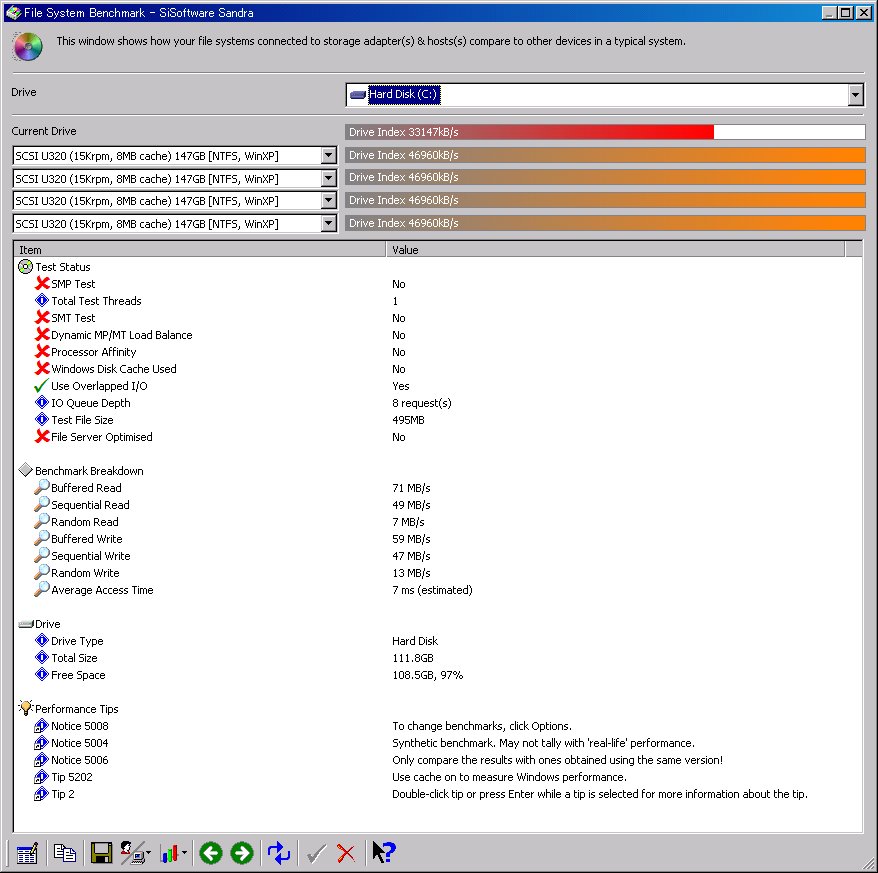Click the Item column header

click(199, 250)
